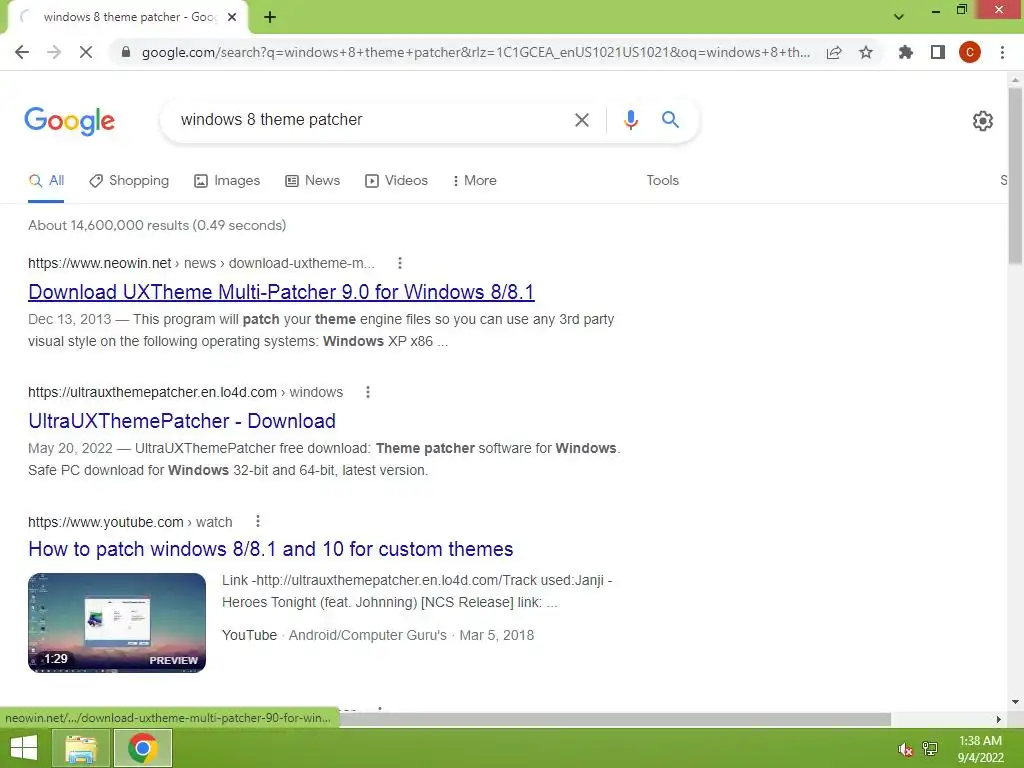This screenshot has width=1024, height=768.
Task: Open Google search settings gear
Action: 983,121
